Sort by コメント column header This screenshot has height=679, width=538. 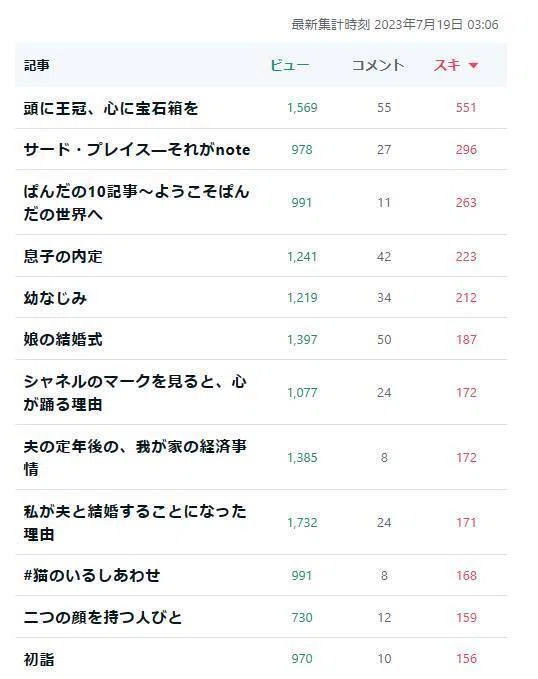(378, 65)
